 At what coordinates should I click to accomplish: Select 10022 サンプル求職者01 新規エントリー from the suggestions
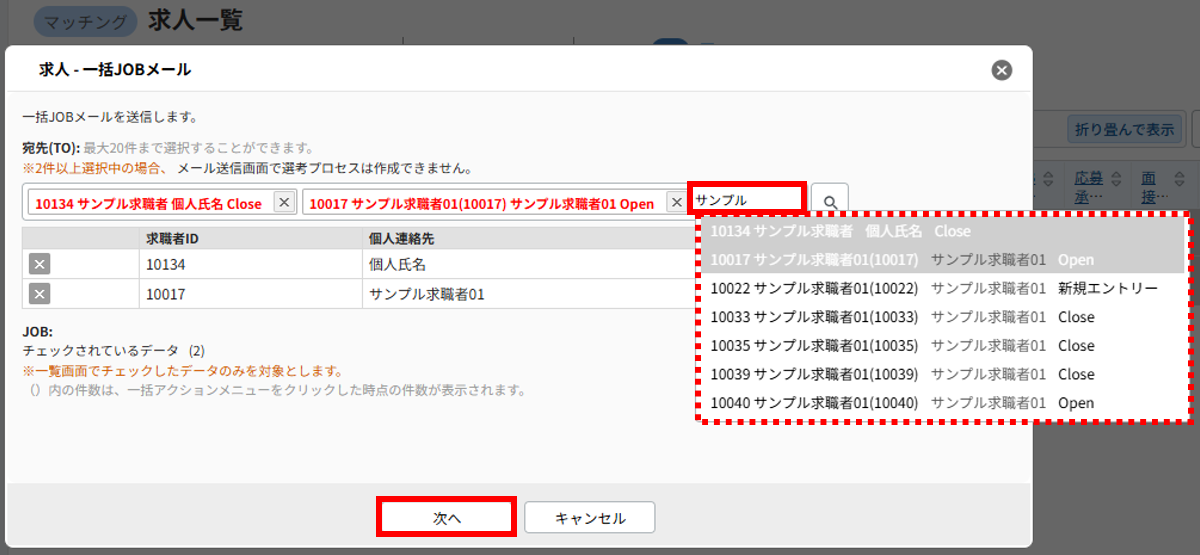(x=934, y=288)
